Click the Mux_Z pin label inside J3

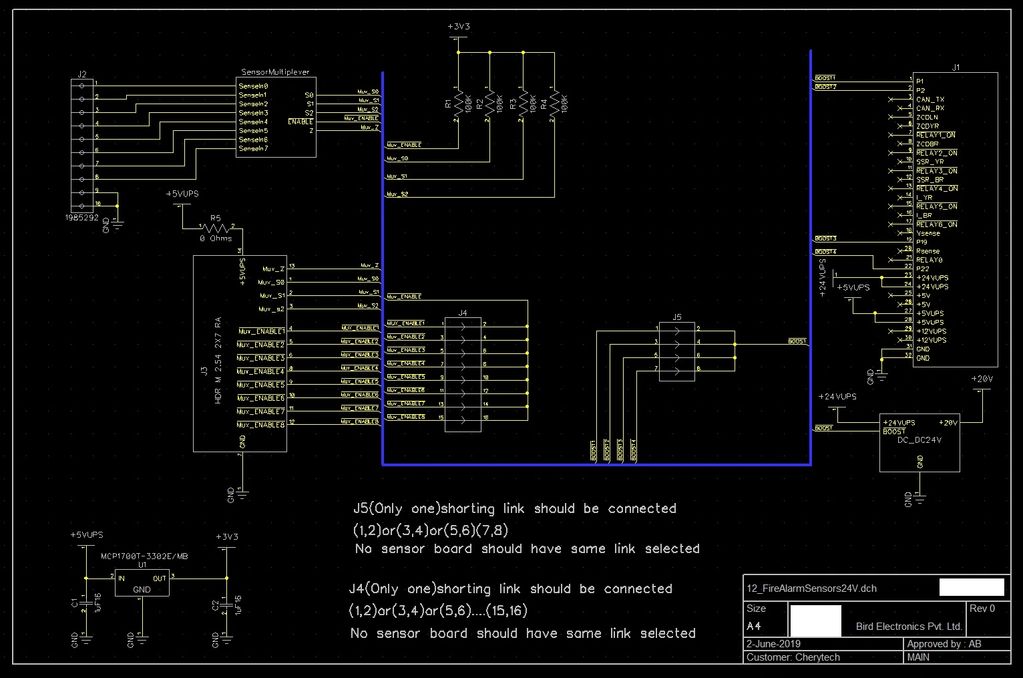(x=273, y=269)
